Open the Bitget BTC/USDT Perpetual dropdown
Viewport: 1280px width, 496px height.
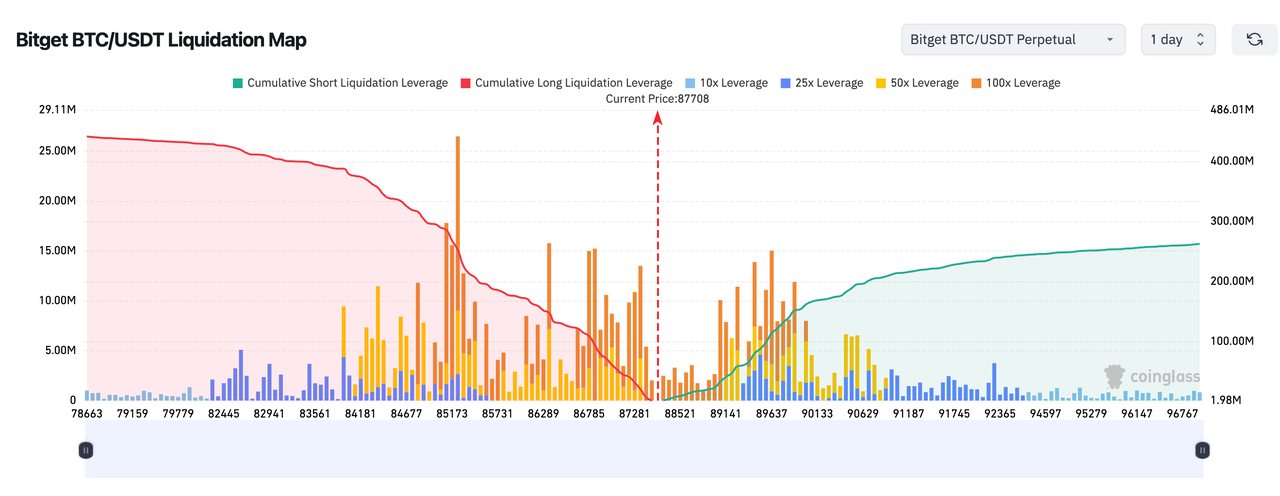click(1012, 40)
